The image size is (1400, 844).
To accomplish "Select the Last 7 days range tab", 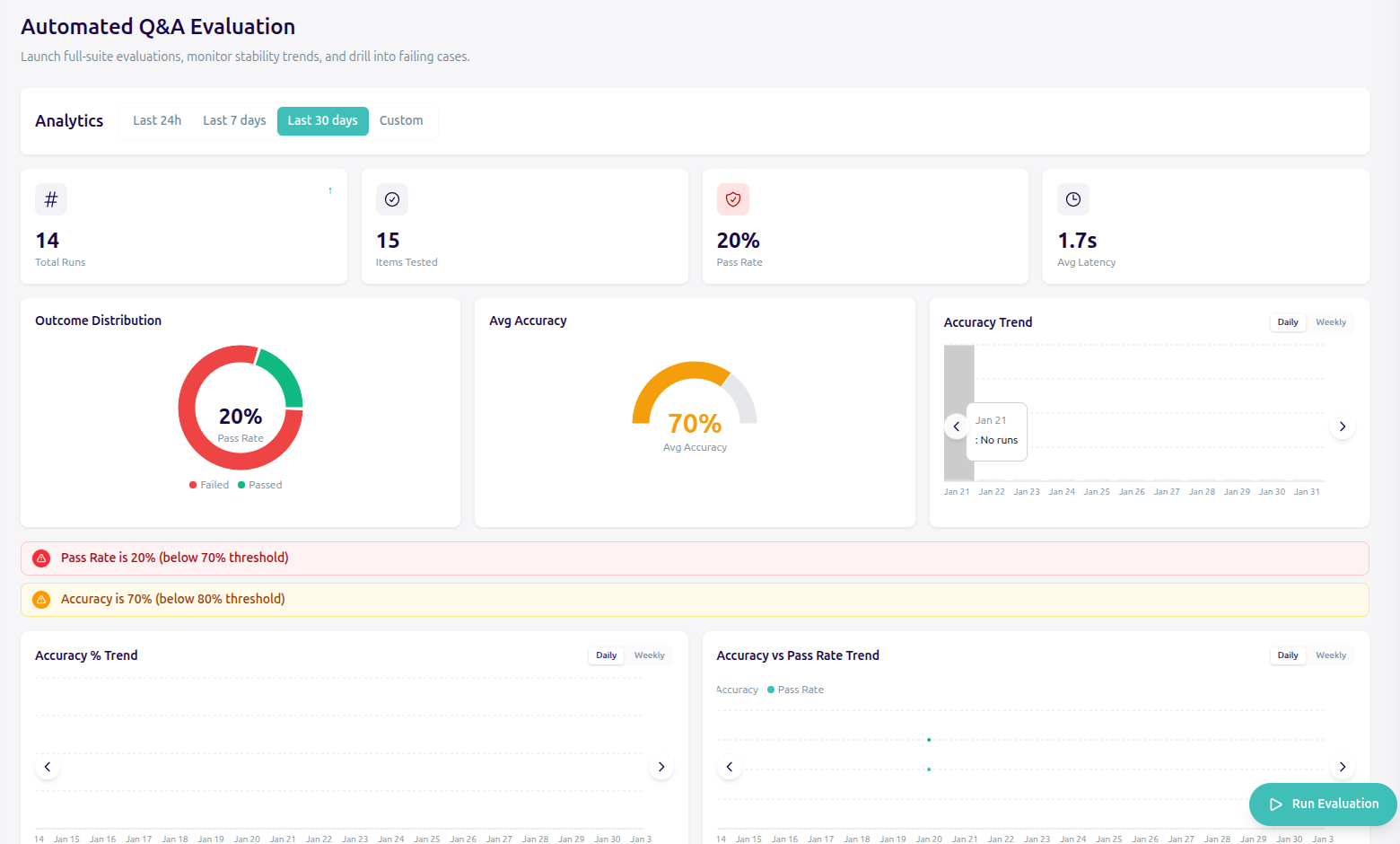I will click(x=234, y=120).
